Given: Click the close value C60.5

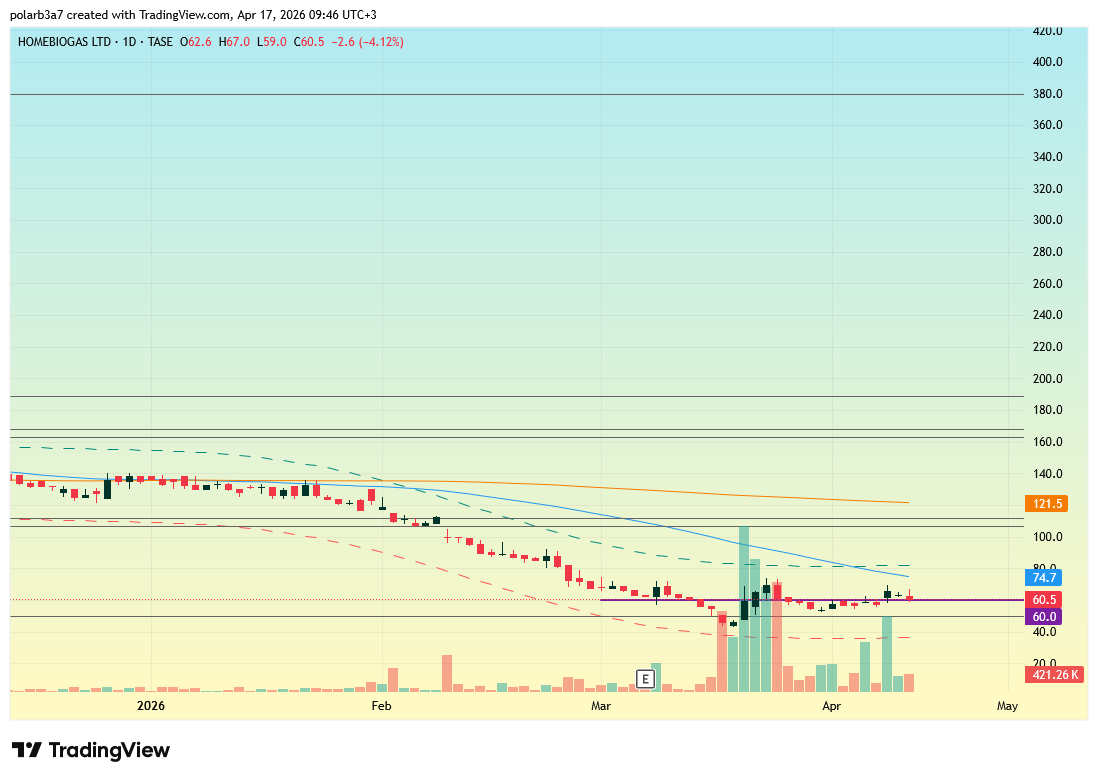Looking at the screenshot, I should [309, 42].
